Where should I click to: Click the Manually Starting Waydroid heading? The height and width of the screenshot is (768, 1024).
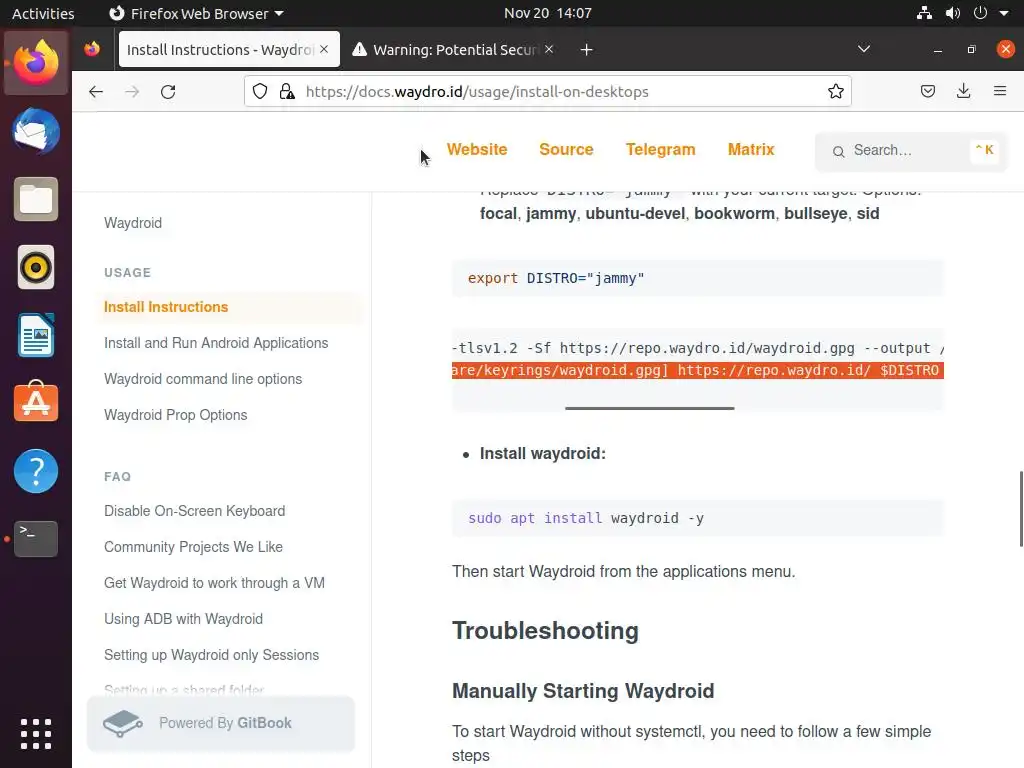(x=583, y=691)
